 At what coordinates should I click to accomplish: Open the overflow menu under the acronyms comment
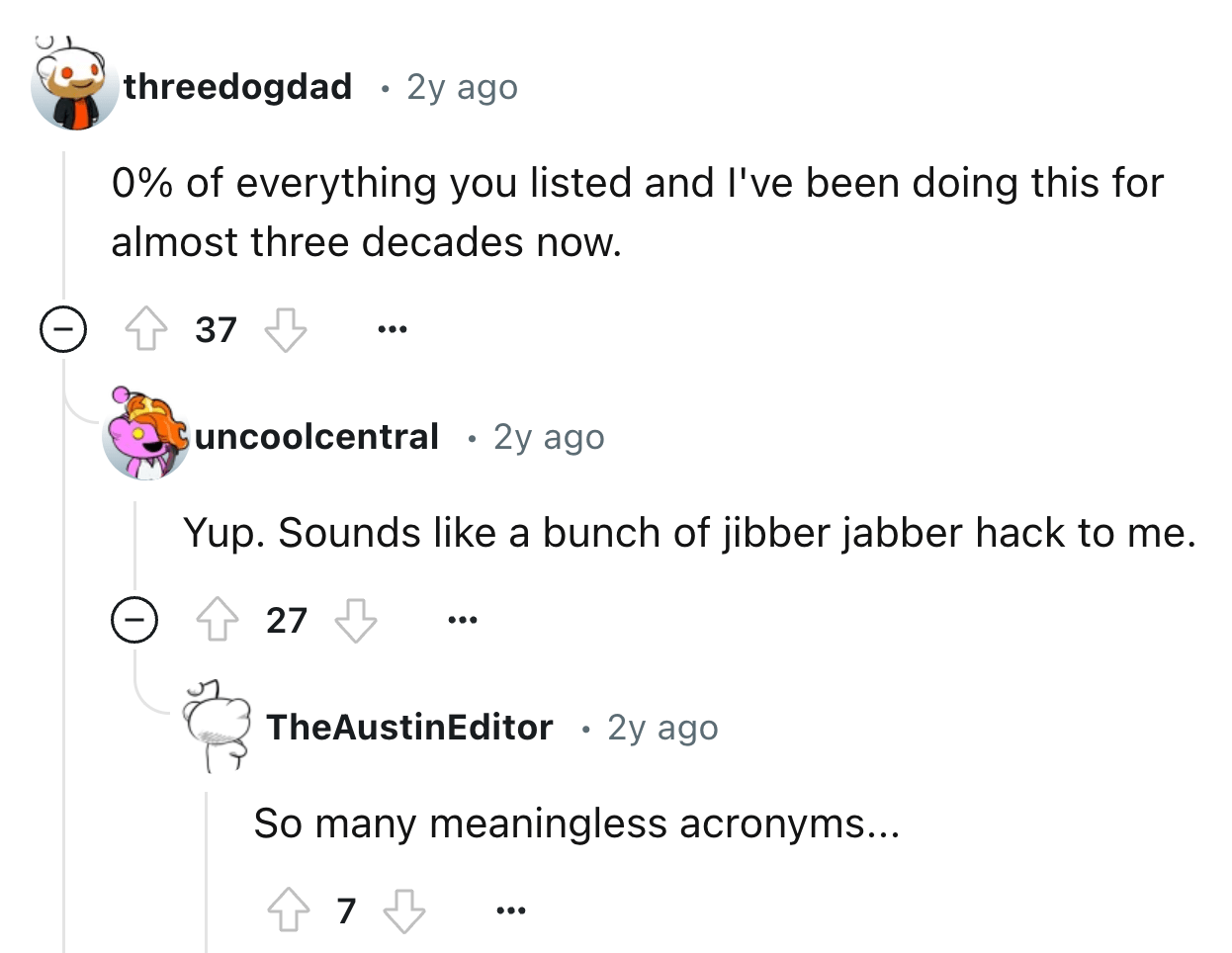510,910
